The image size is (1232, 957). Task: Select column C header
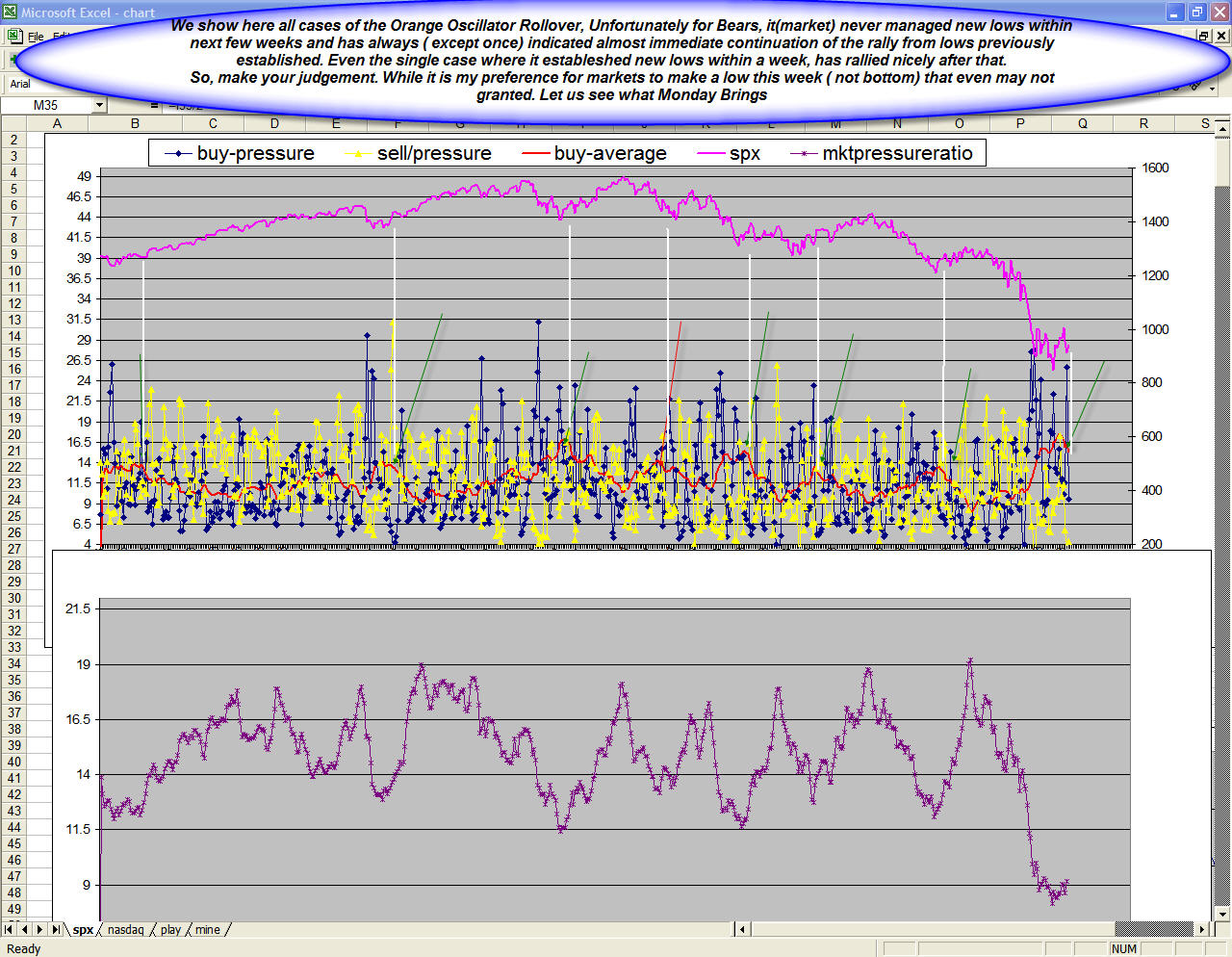(213, 123)
